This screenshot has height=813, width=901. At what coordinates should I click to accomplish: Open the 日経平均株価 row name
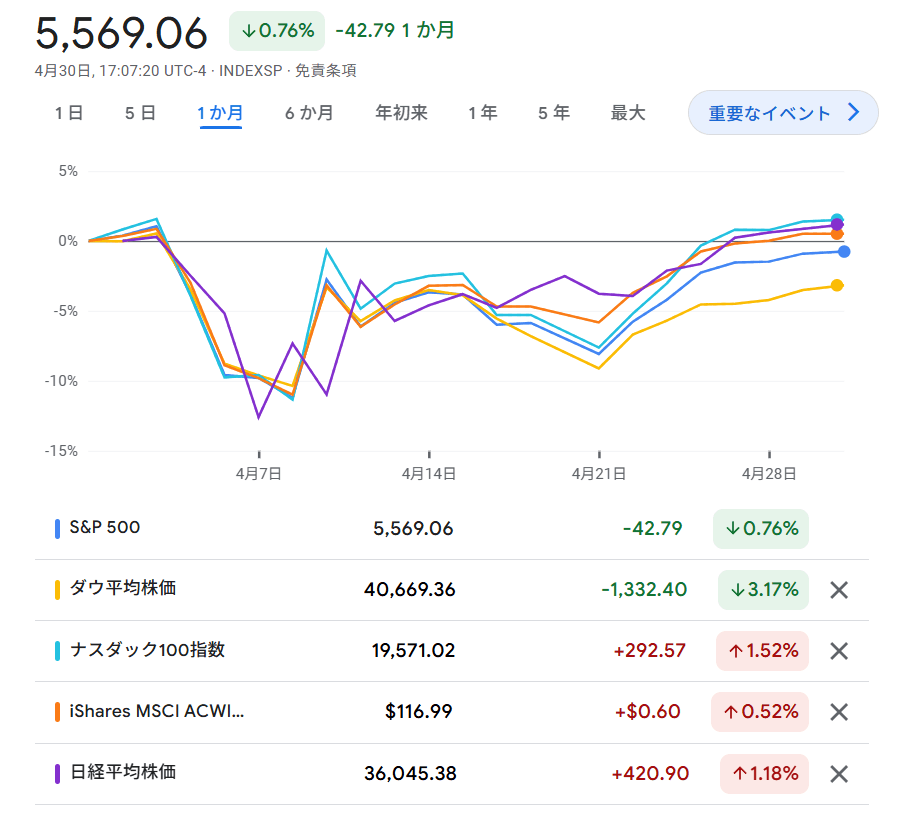123,772
